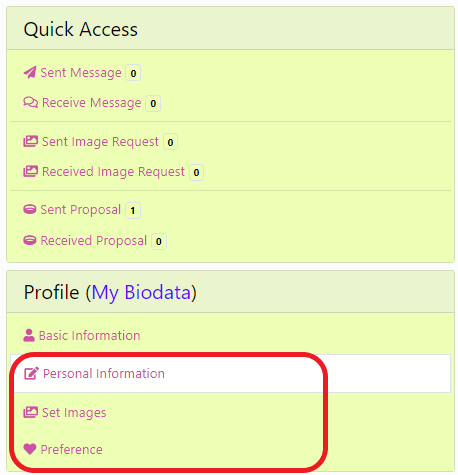This screenshot has width=458, height=475.
Task: Select the Personal Information menu item
Action: (x=230, y=373)
